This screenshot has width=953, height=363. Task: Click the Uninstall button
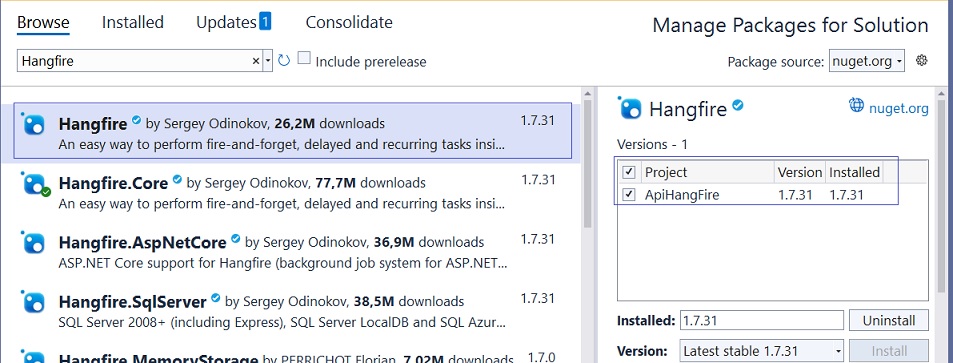coord(889,320)
